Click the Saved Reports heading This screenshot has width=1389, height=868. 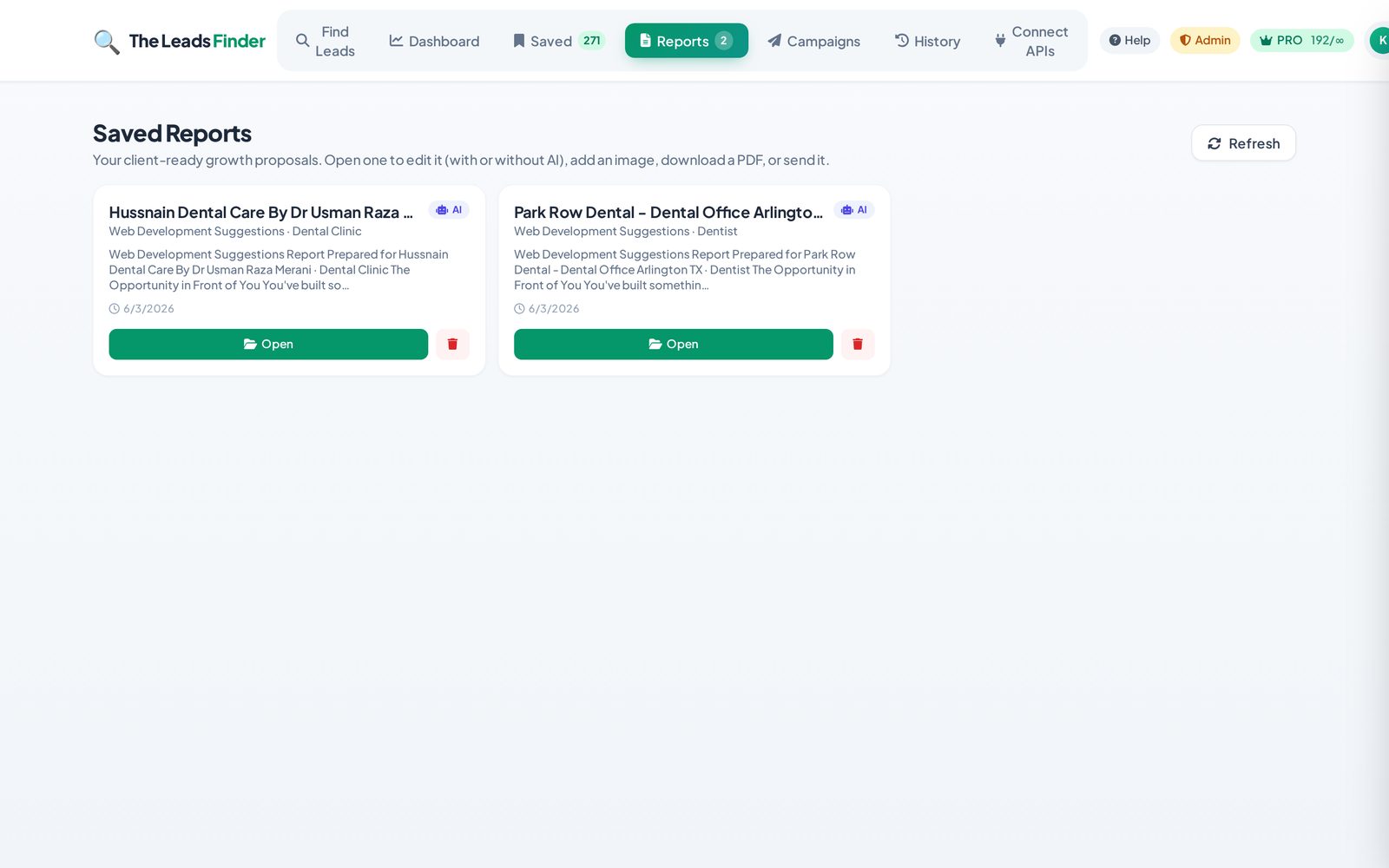172,134
